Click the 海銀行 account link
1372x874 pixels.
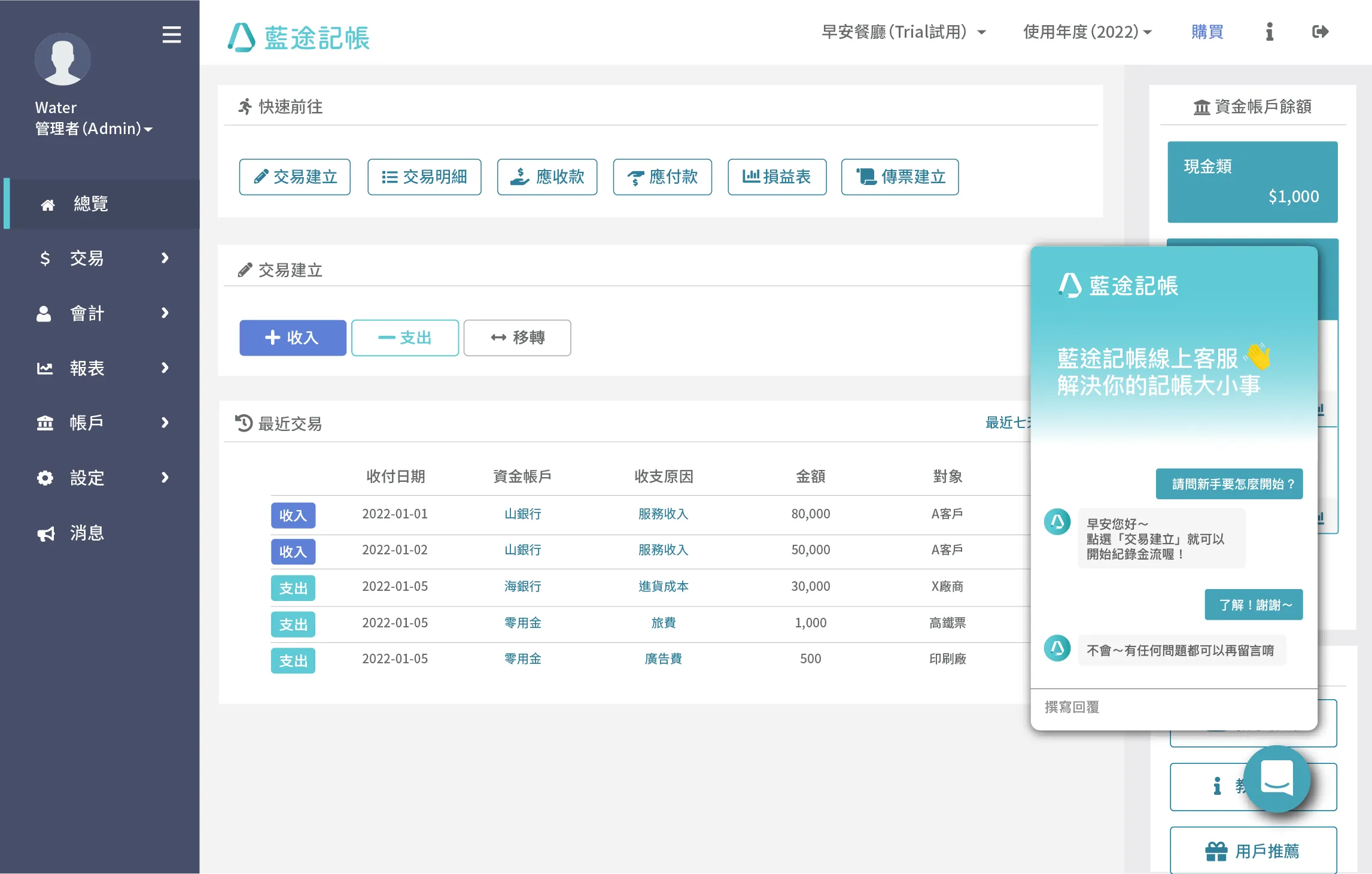tap(522, 586)
